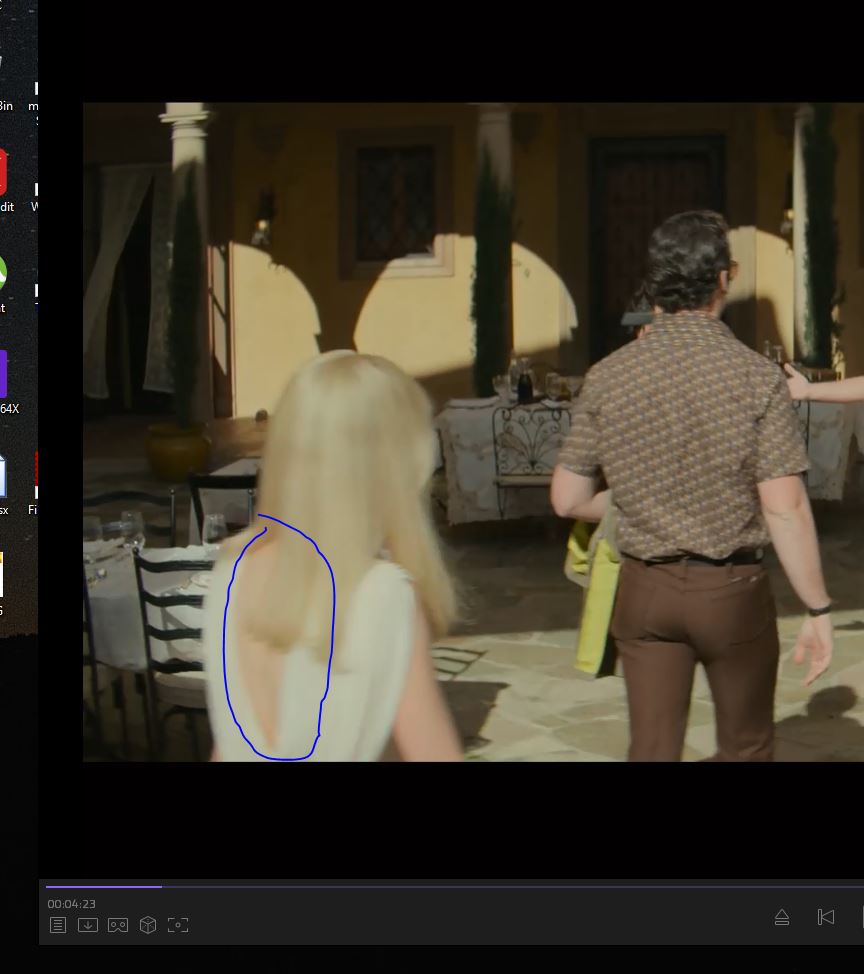Viewport: 864px width, 974px height.
Task: Click the partially visible button right of previous
Action: tap(860, 917)
